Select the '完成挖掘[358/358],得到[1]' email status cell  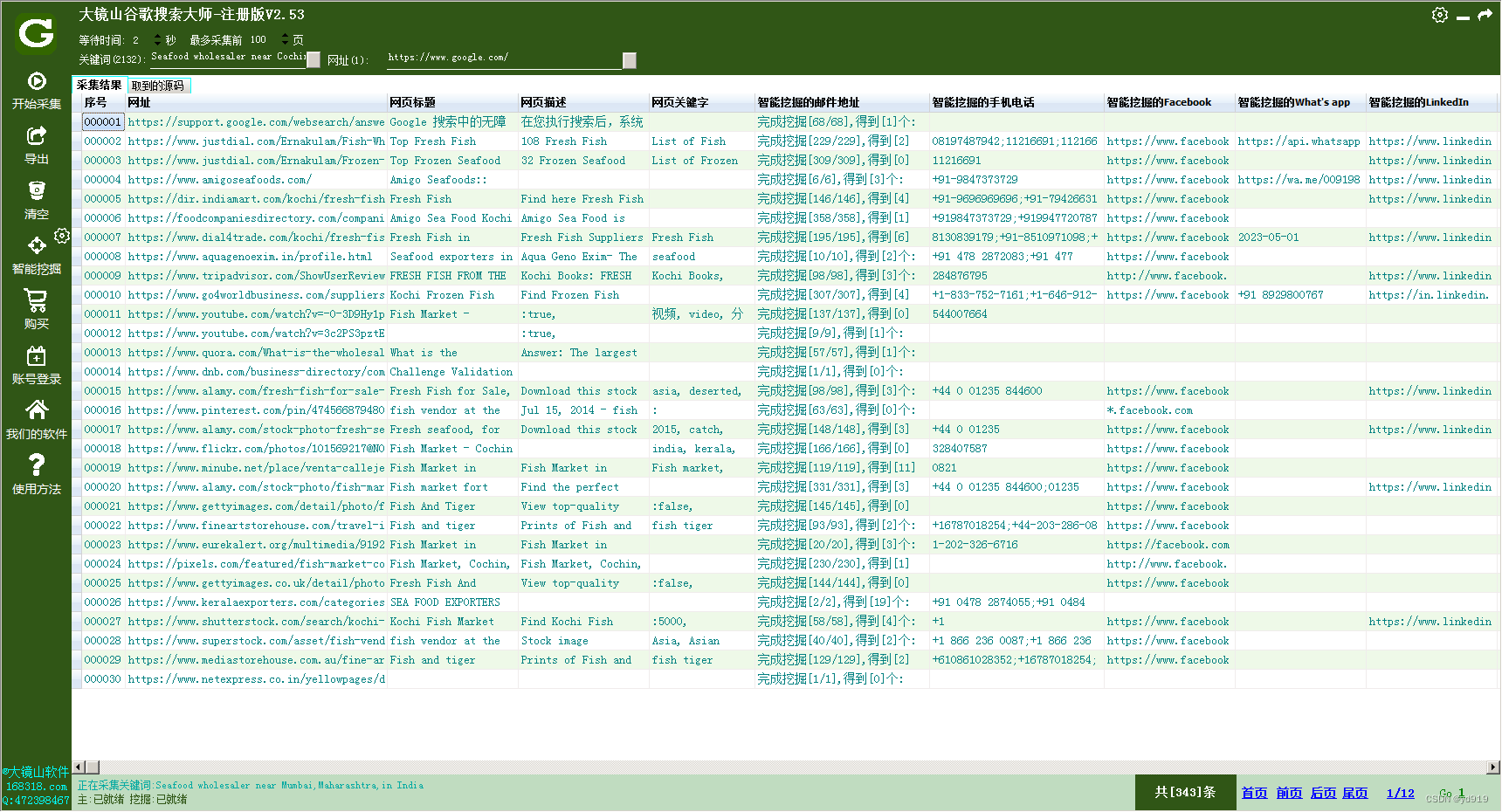[842, 218]
